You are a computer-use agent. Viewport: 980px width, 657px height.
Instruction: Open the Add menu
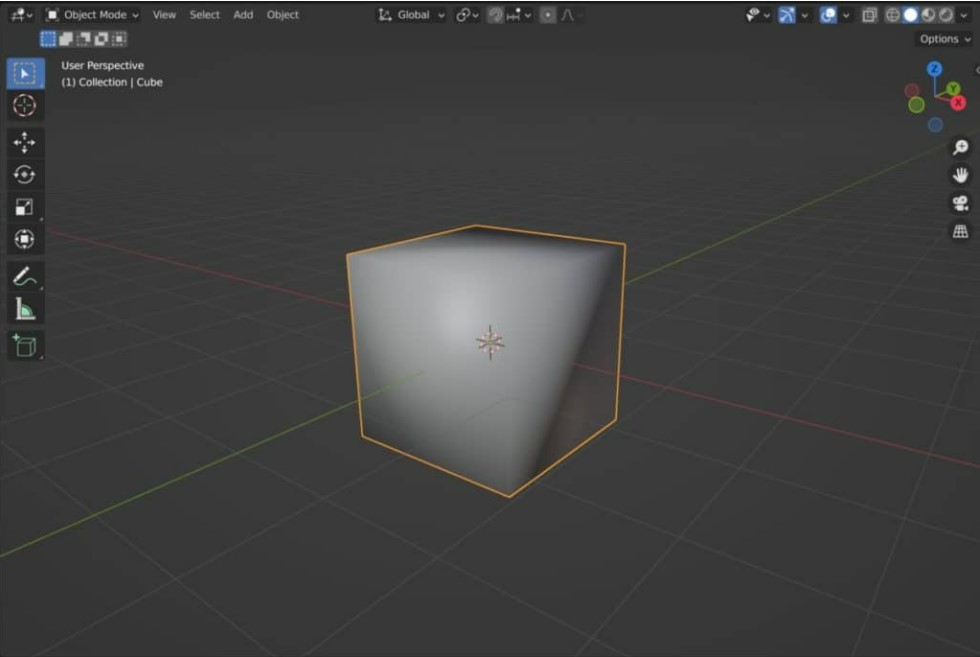point(243,15)
